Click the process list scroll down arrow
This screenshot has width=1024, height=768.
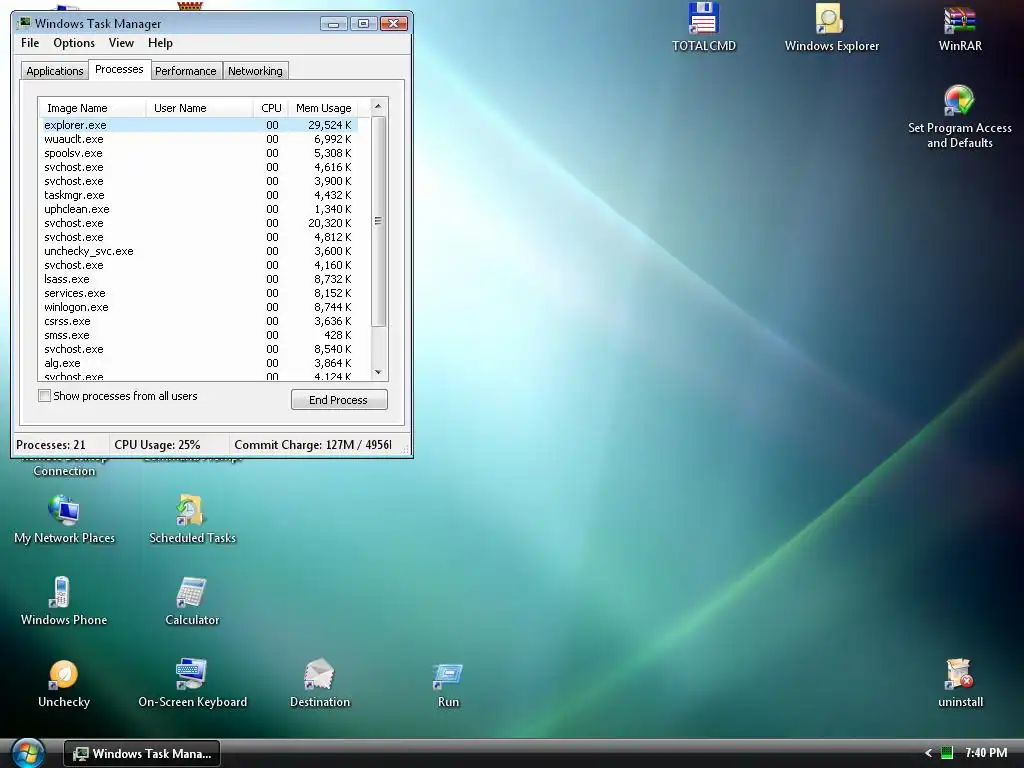(x=378, y=372)
